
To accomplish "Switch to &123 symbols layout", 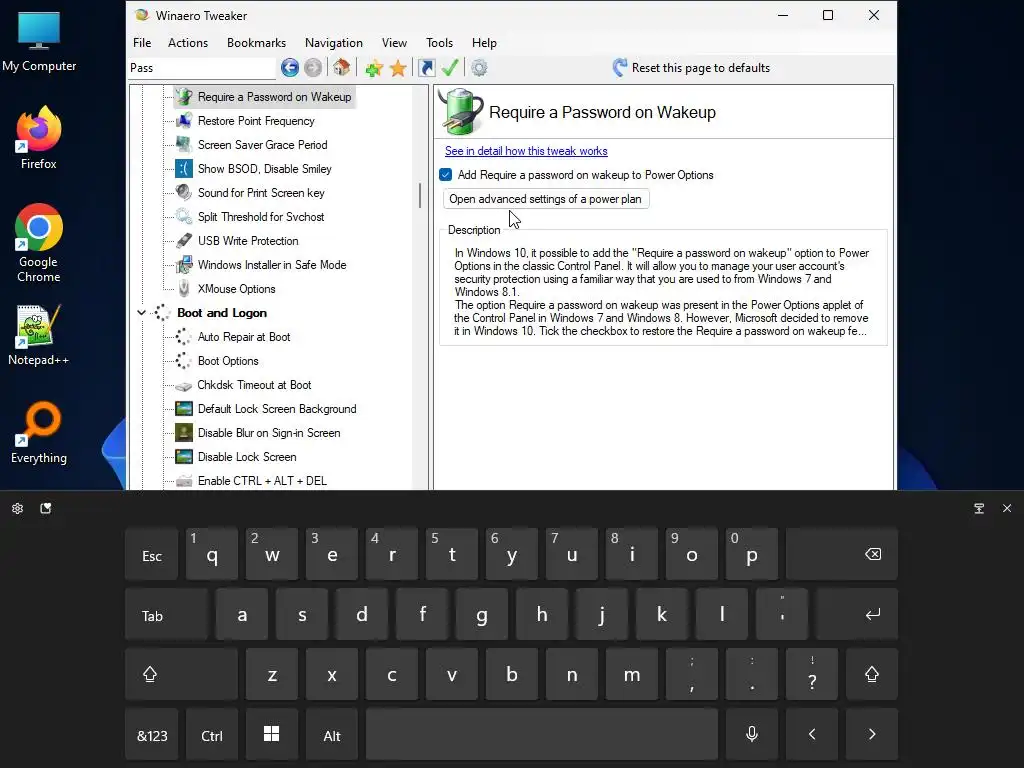I will point(152,734).
